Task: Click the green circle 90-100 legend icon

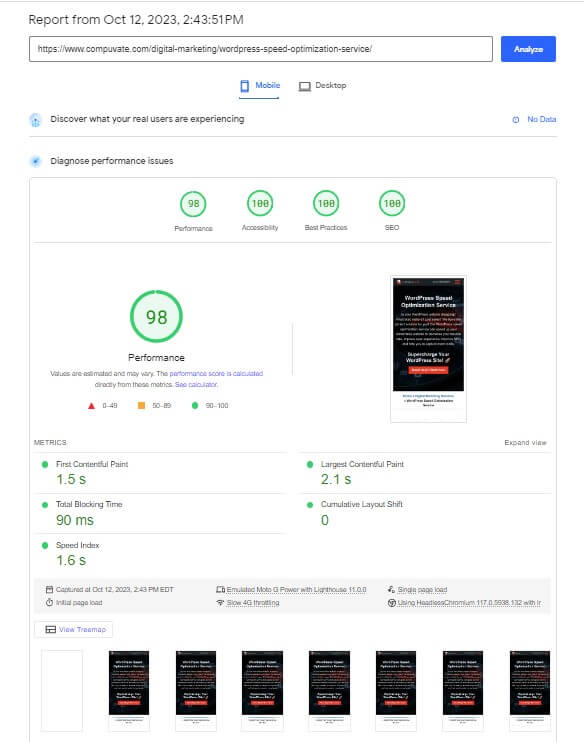Action: tap(195, 405)
